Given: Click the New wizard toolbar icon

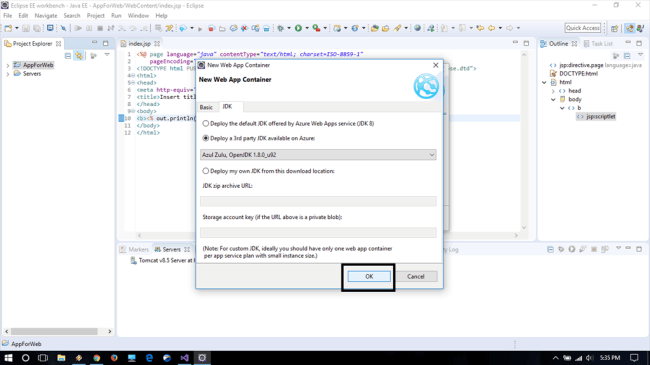Looking at the screenshot, I should coord(8,28).
